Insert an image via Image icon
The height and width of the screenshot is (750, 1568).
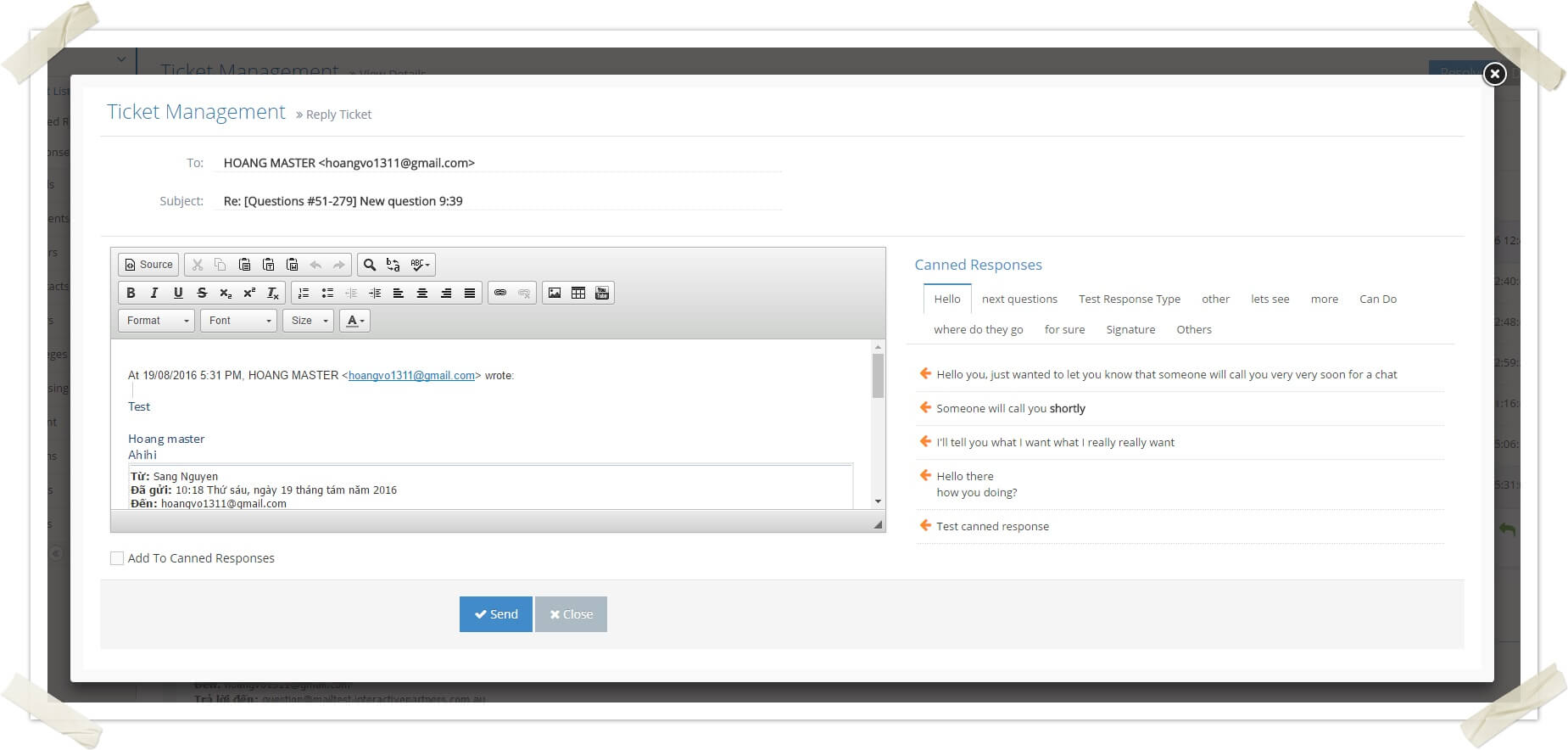point(555,293)
